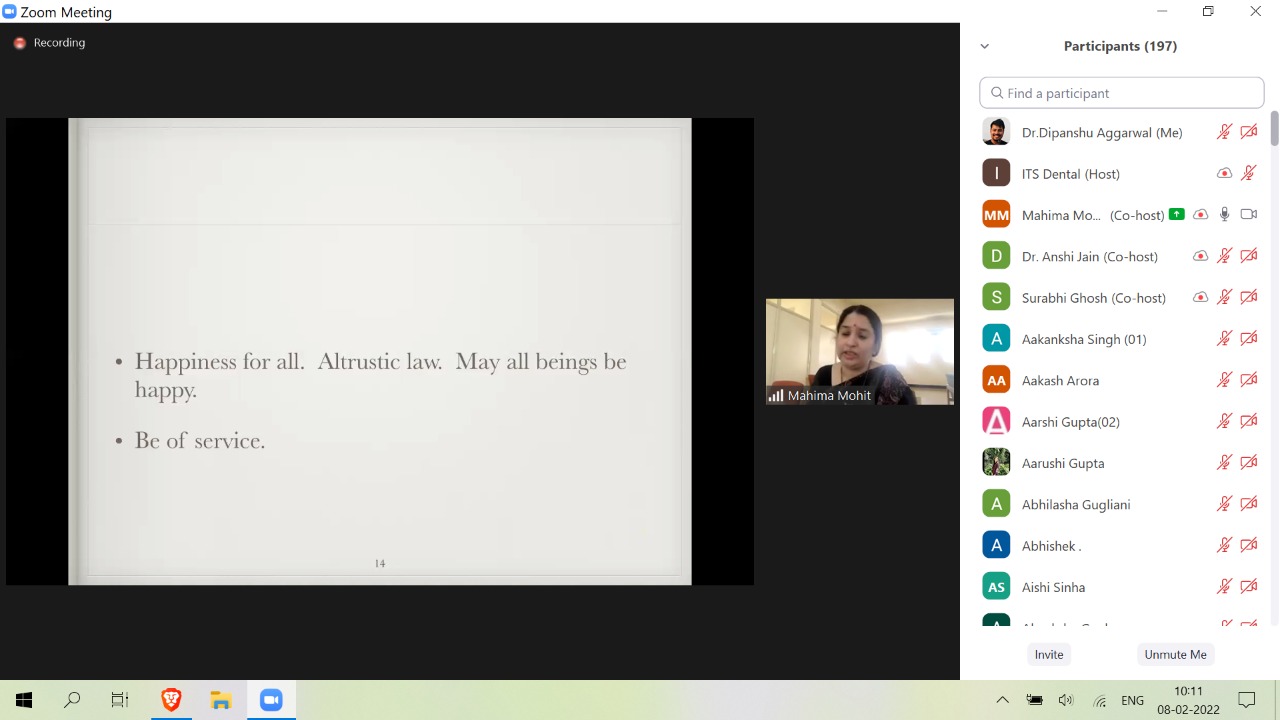Click the red Recording indicator icon
This screenshot has height=720, width=1280.
click(19, 43)
